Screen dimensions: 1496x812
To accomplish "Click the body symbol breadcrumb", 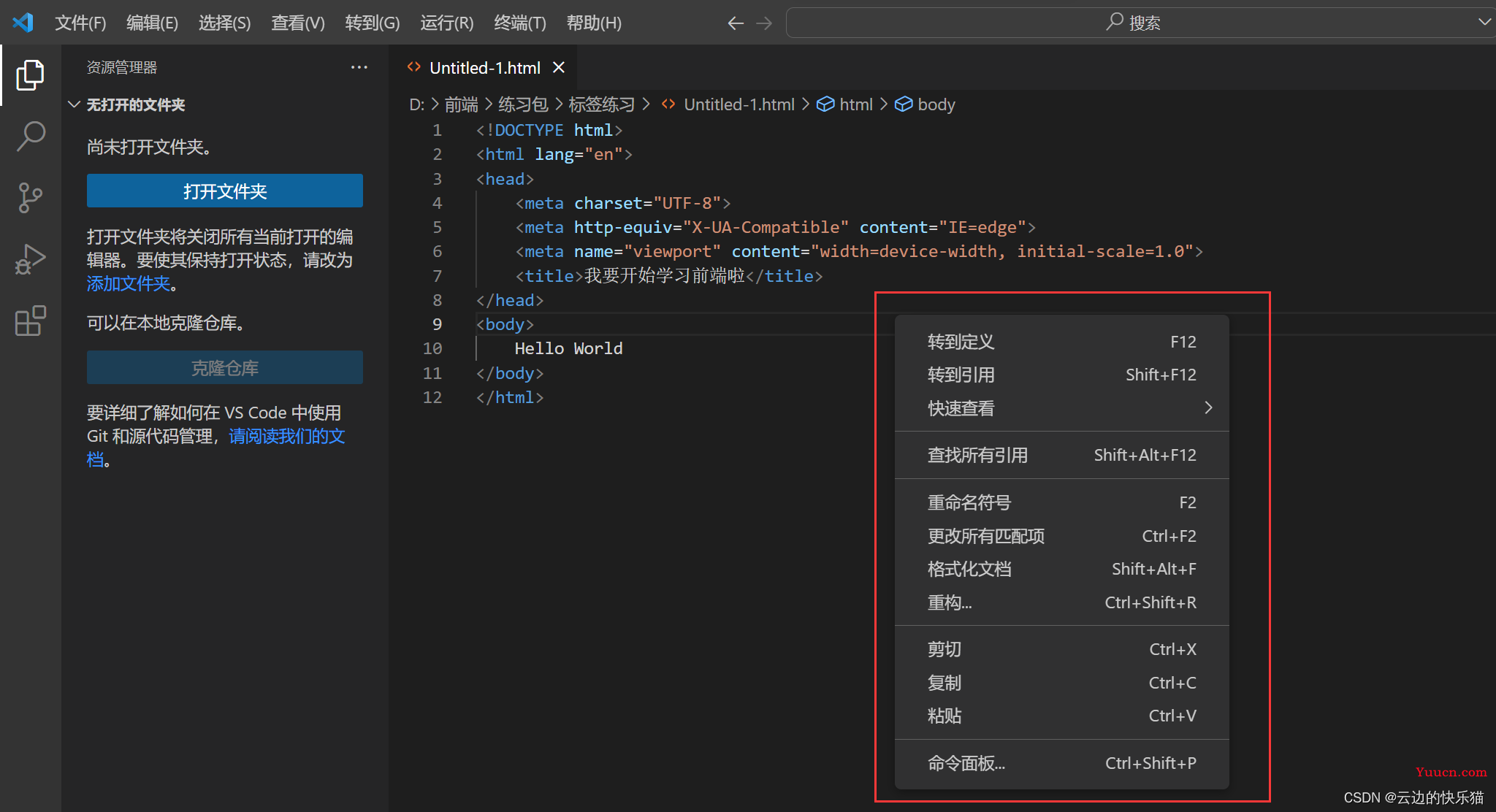I will [x=926, y=104].
